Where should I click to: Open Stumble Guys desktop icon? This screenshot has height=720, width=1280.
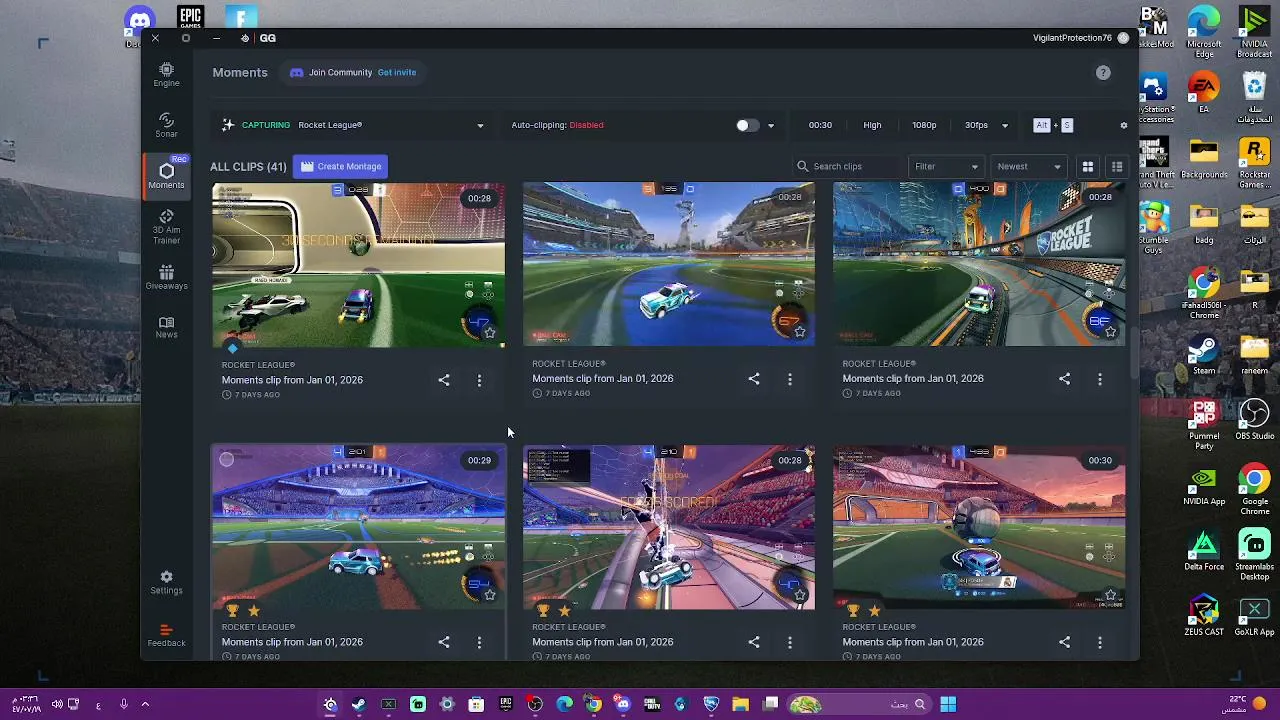pos(1153,226)
